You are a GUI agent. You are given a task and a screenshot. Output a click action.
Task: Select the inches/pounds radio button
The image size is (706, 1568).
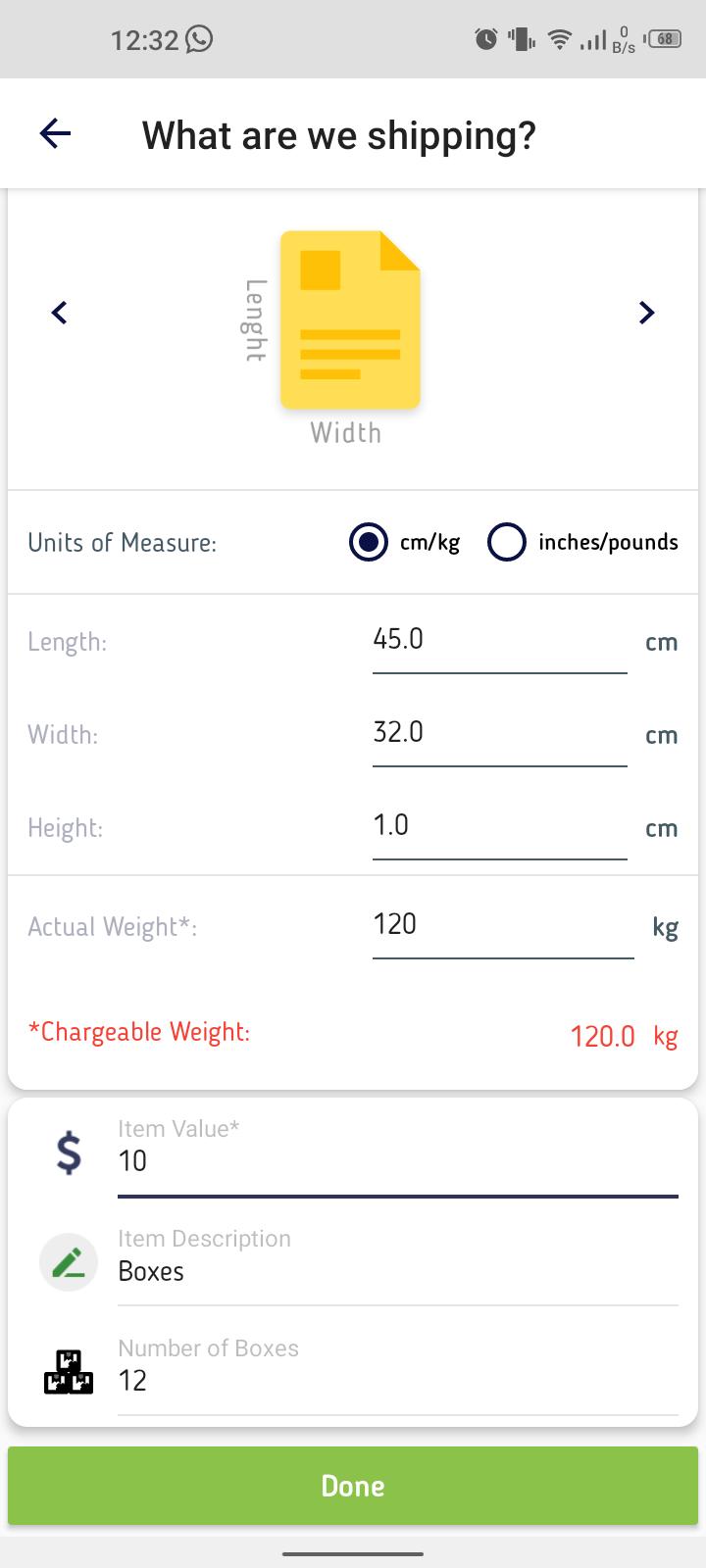[x=507, y=542]
